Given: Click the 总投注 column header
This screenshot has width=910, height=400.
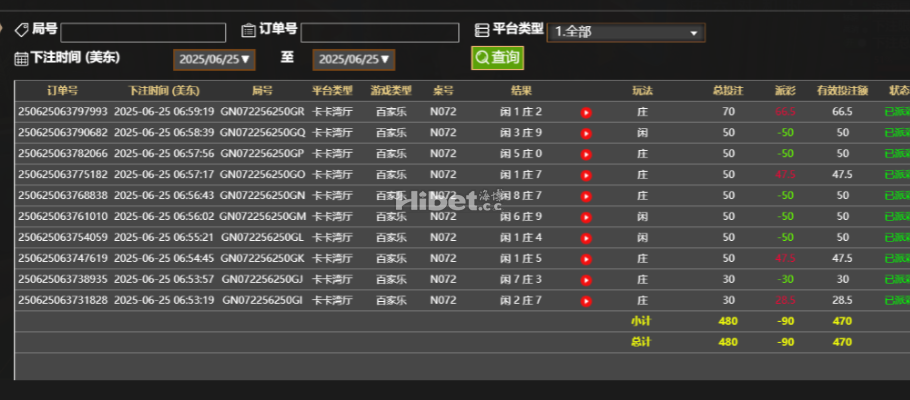Looking at the screenshot, I should coord(728,91).
